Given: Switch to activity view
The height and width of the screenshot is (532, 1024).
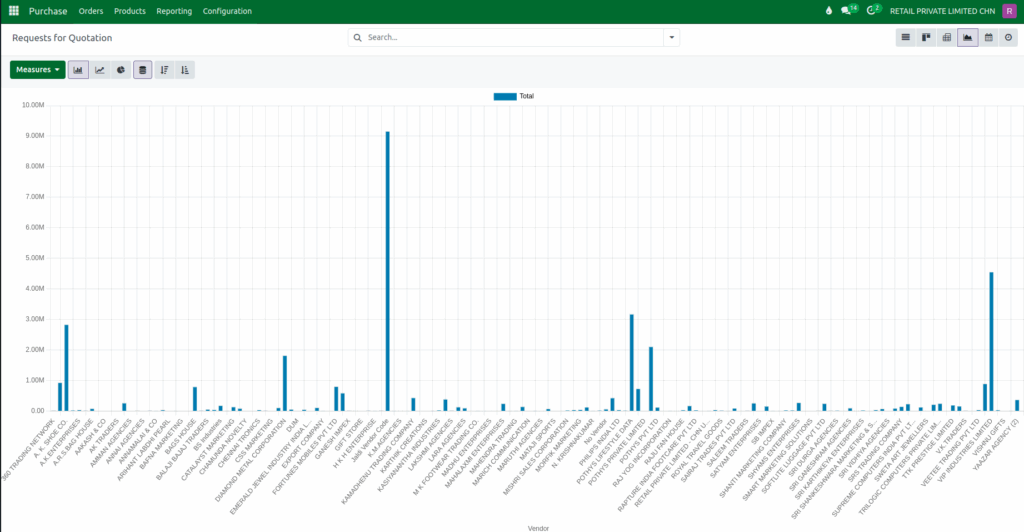Looking at the screenshot, I should 1009,38.
